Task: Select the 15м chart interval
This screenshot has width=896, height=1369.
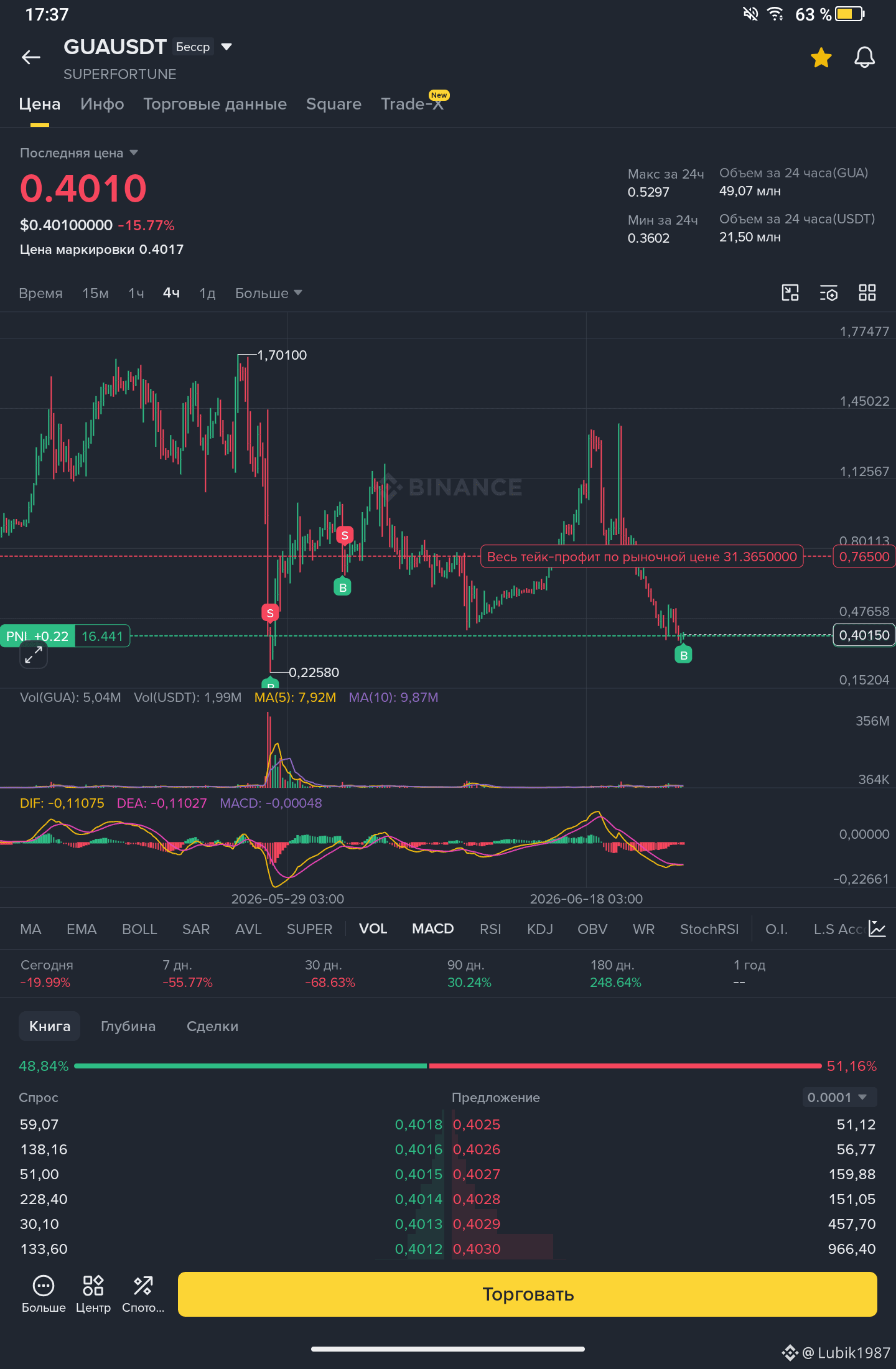Action: click(x=96, y=293)
